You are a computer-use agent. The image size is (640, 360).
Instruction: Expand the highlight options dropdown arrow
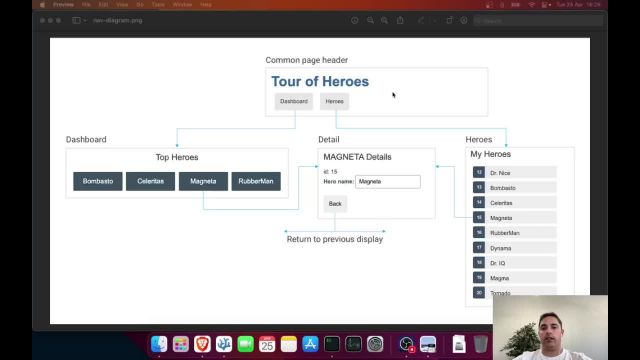click(x=435, y=20)
